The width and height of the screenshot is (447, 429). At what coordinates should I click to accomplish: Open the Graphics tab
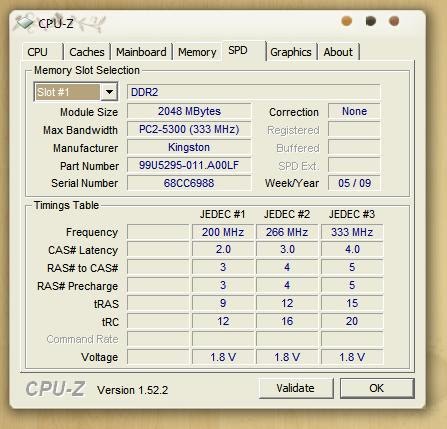[x=291, y=52]
